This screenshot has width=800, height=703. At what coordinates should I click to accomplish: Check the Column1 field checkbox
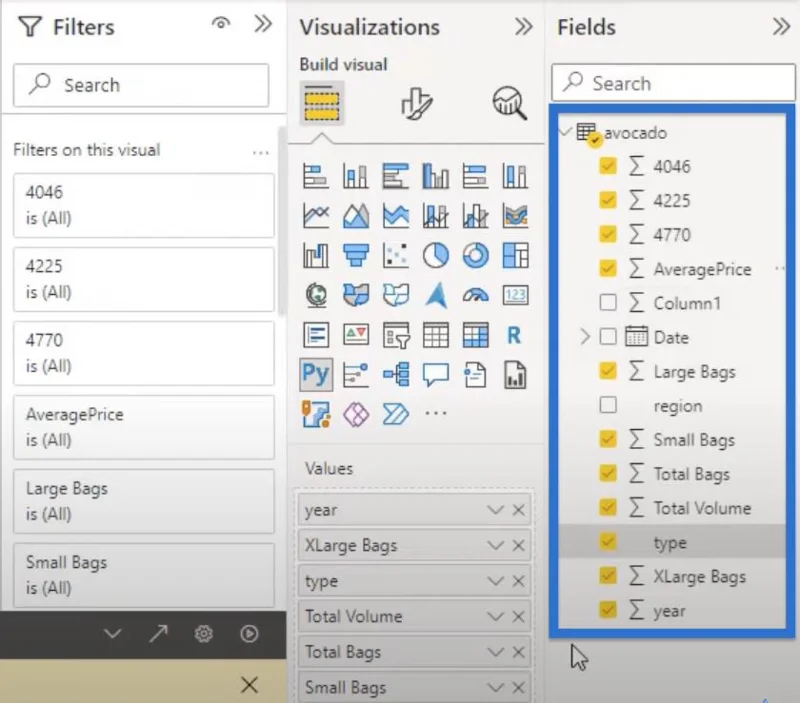pos(608,303)
